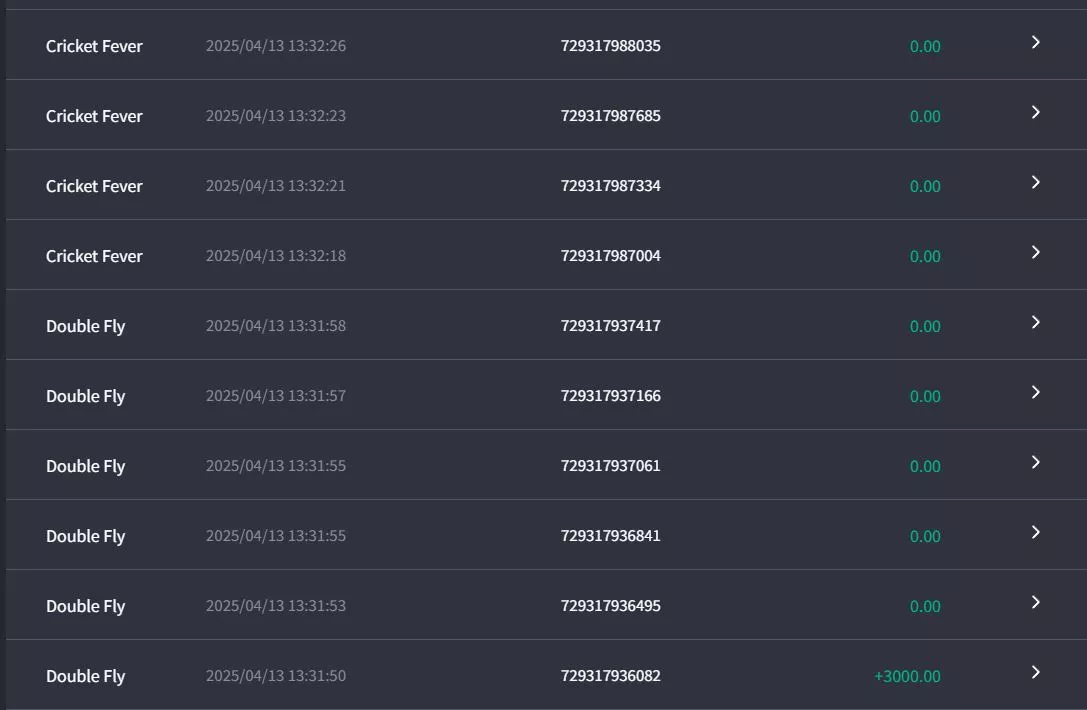The height and width of the screenshot is (710, 1087).
Task: Click chevron on Double Fly 13:31:57 row
Action: click(1036, 392)
